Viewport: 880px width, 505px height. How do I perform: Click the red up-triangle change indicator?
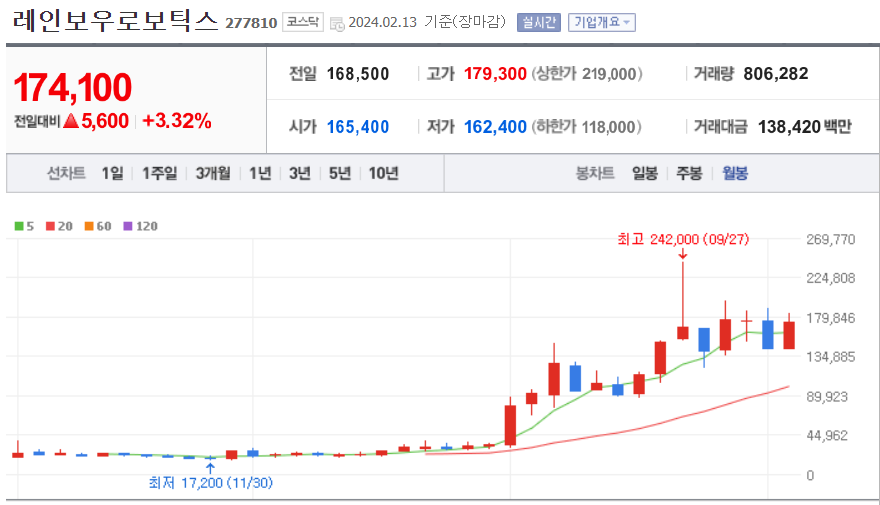click(71, 120)
